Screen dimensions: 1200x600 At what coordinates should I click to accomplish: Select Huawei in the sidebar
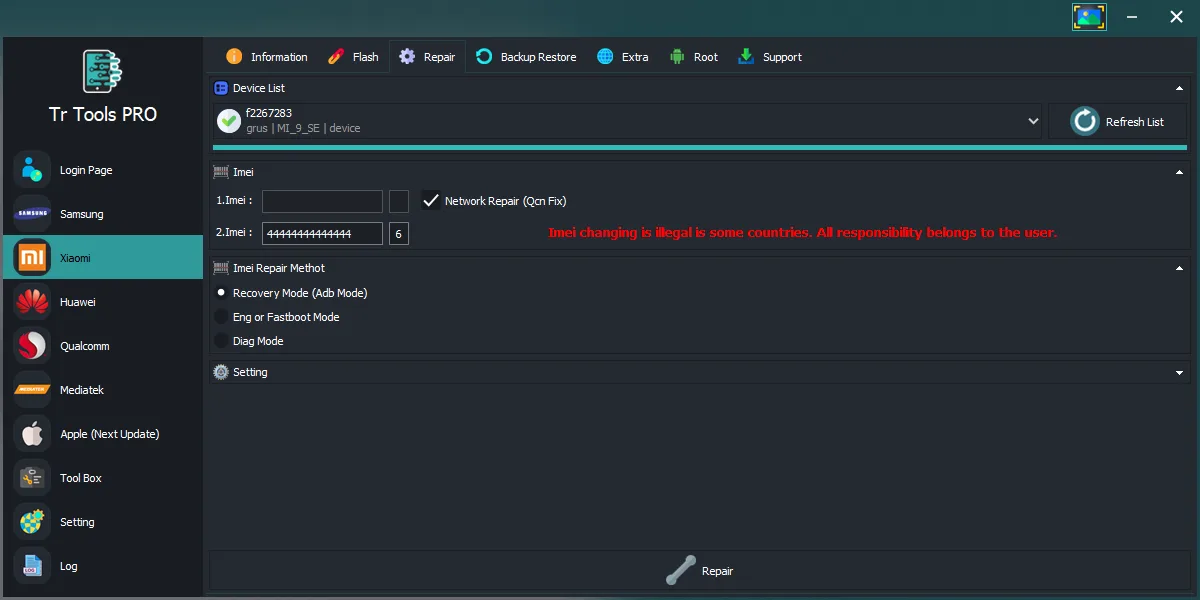pos(103,301)
